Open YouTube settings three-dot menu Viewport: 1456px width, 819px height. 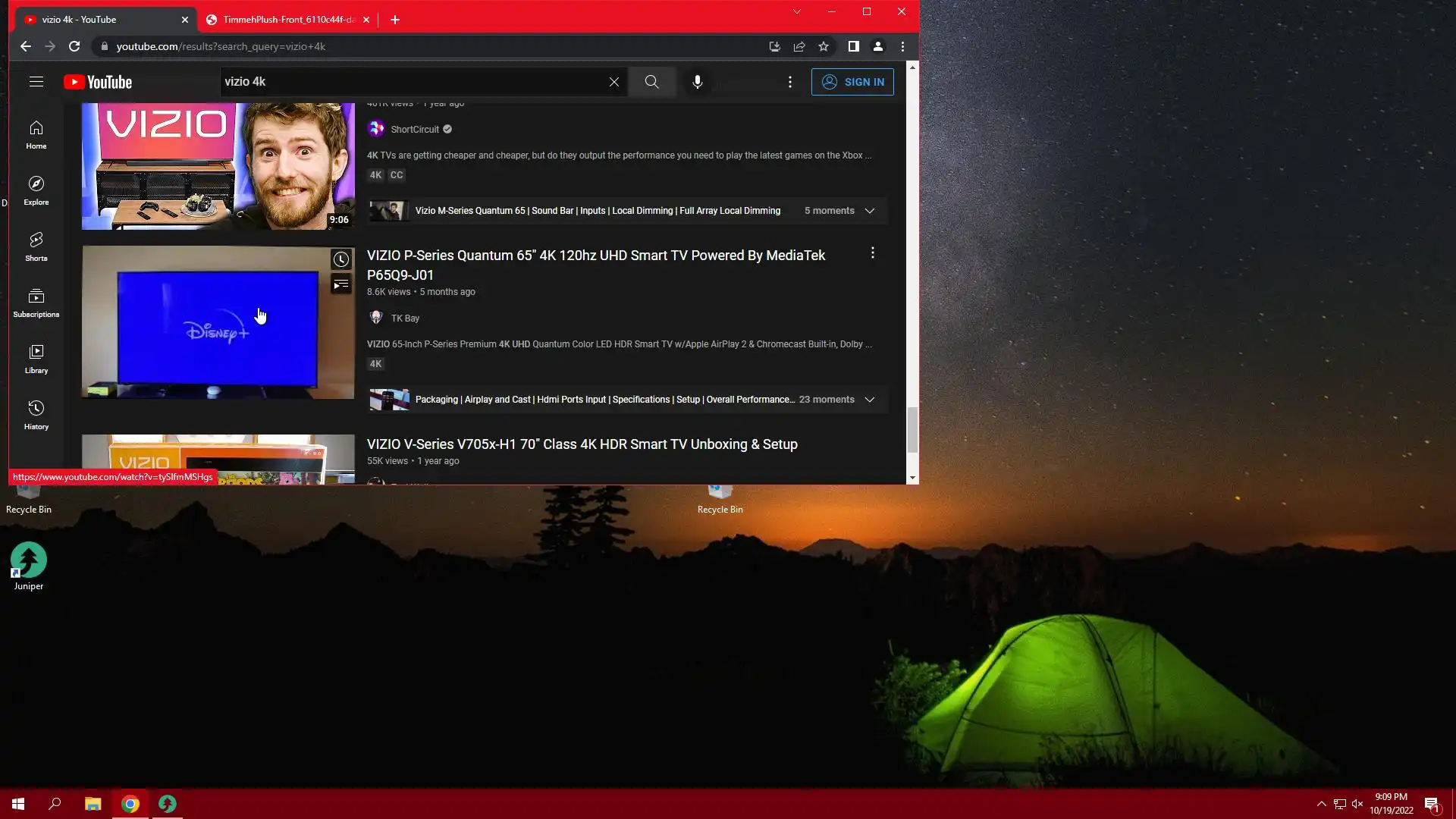(789, 82)
